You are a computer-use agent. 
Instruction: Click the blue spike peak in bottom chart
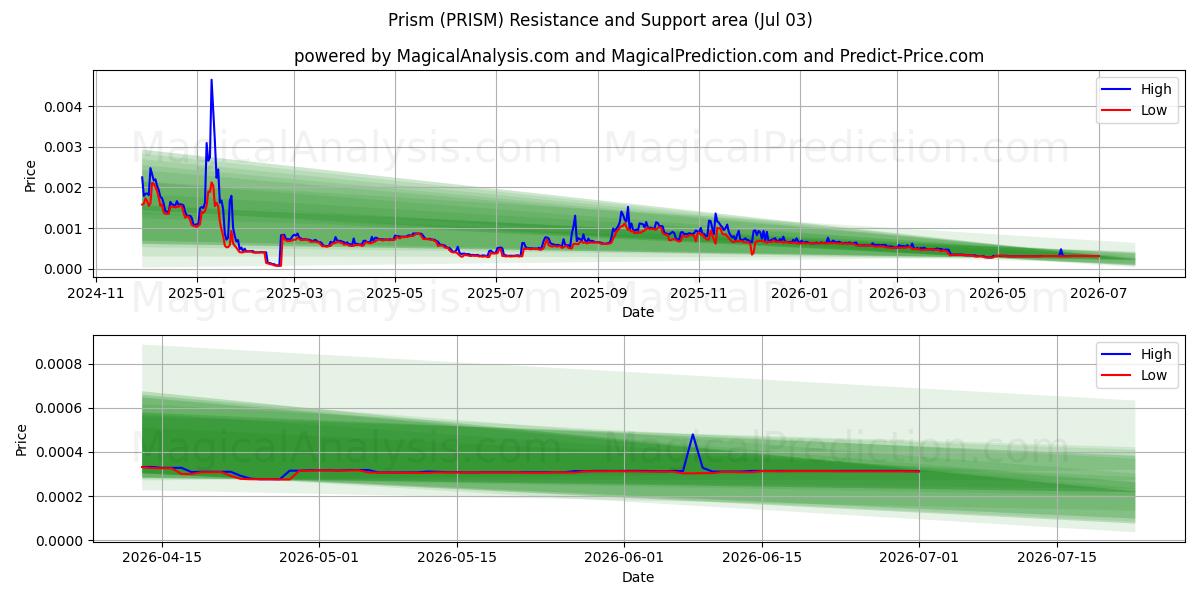[692, 434]
